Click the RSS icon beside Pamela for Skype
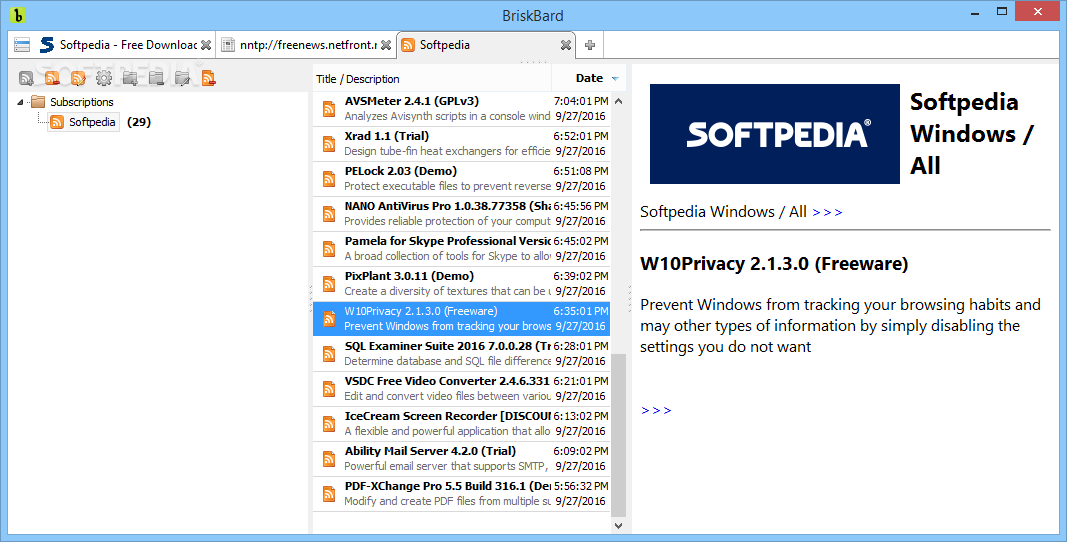 329,249
